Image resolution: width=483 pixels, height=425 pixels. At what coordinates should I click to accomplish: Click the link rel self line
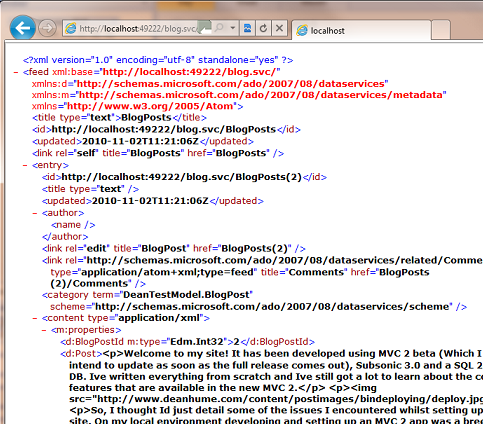tap(158, 153)
